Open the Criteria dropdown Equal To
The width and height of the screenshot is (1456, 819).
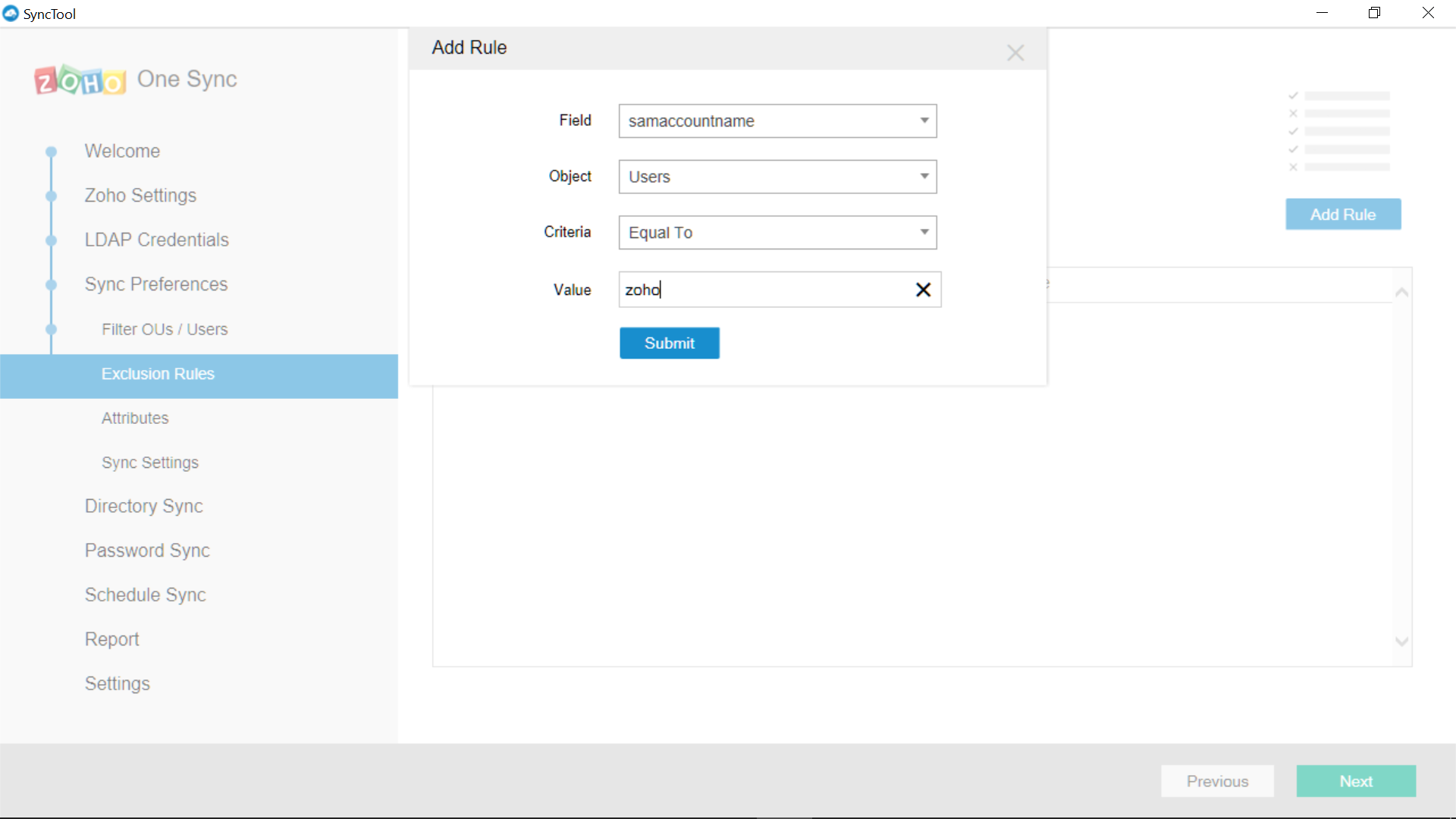777,233
